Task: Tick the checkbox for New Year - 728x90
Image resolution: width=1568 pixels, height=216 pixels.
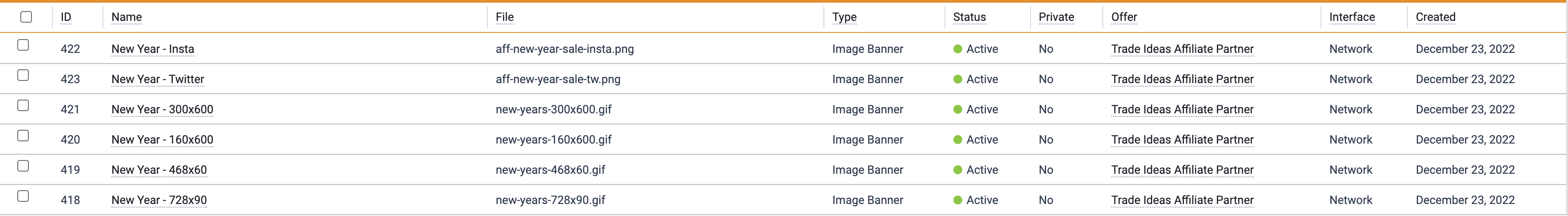Action: click(x=23, y=196)
